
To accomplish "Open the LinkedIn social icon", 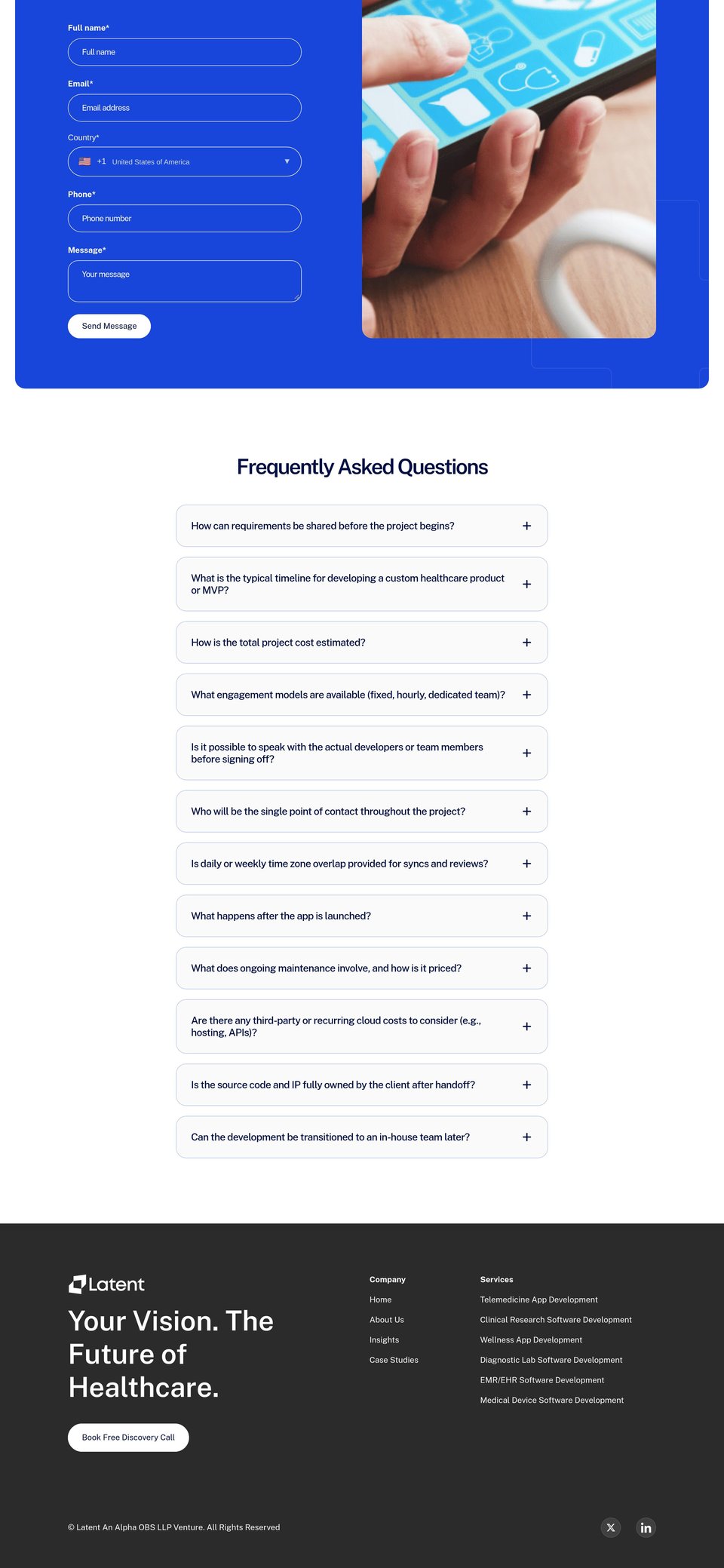I will [646, 1527].
